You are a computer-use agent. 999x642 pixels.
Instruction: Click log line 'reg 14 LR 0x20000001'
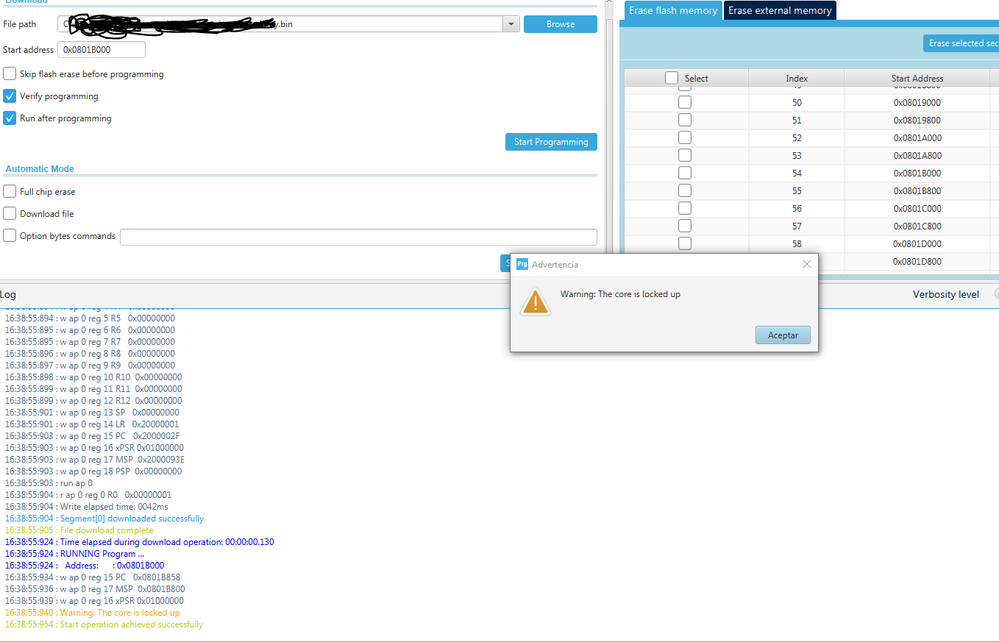(x=92, y=424)
